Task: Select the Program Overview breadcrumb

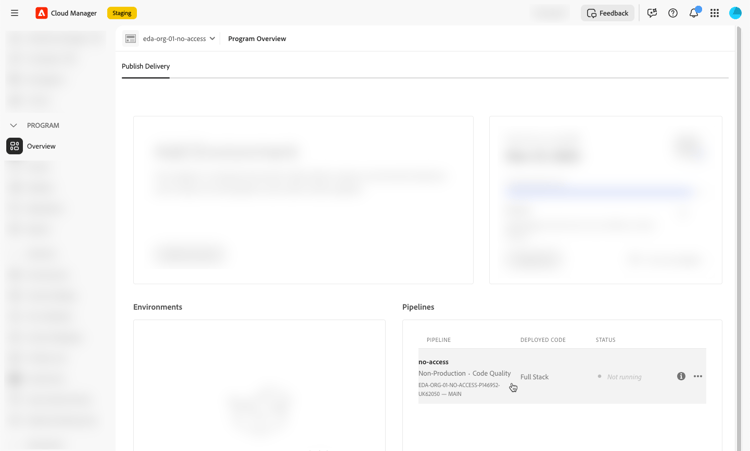Action: pyautogui.click(x=257, y=39)
